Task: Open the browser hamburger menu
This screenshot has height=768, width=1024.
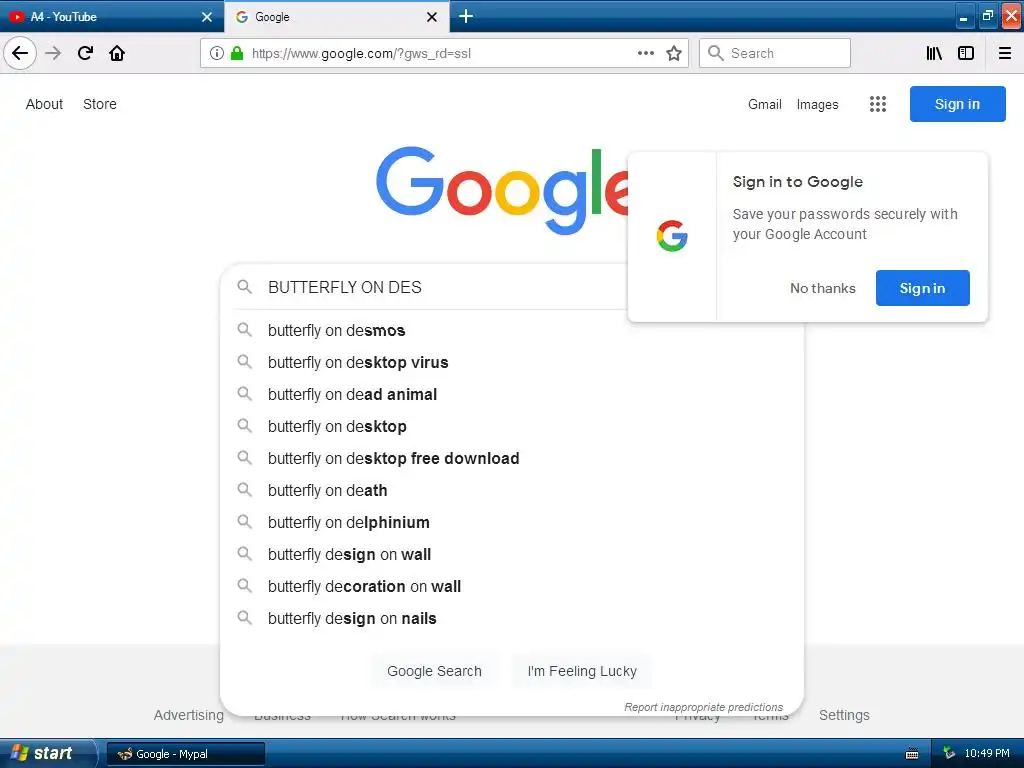Action: point(1005,53)
